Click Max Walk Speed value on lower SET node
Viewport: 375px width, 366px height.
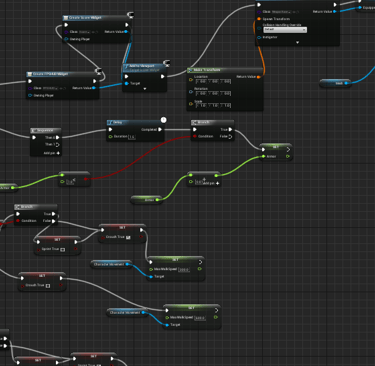click(x=200, y=318)
